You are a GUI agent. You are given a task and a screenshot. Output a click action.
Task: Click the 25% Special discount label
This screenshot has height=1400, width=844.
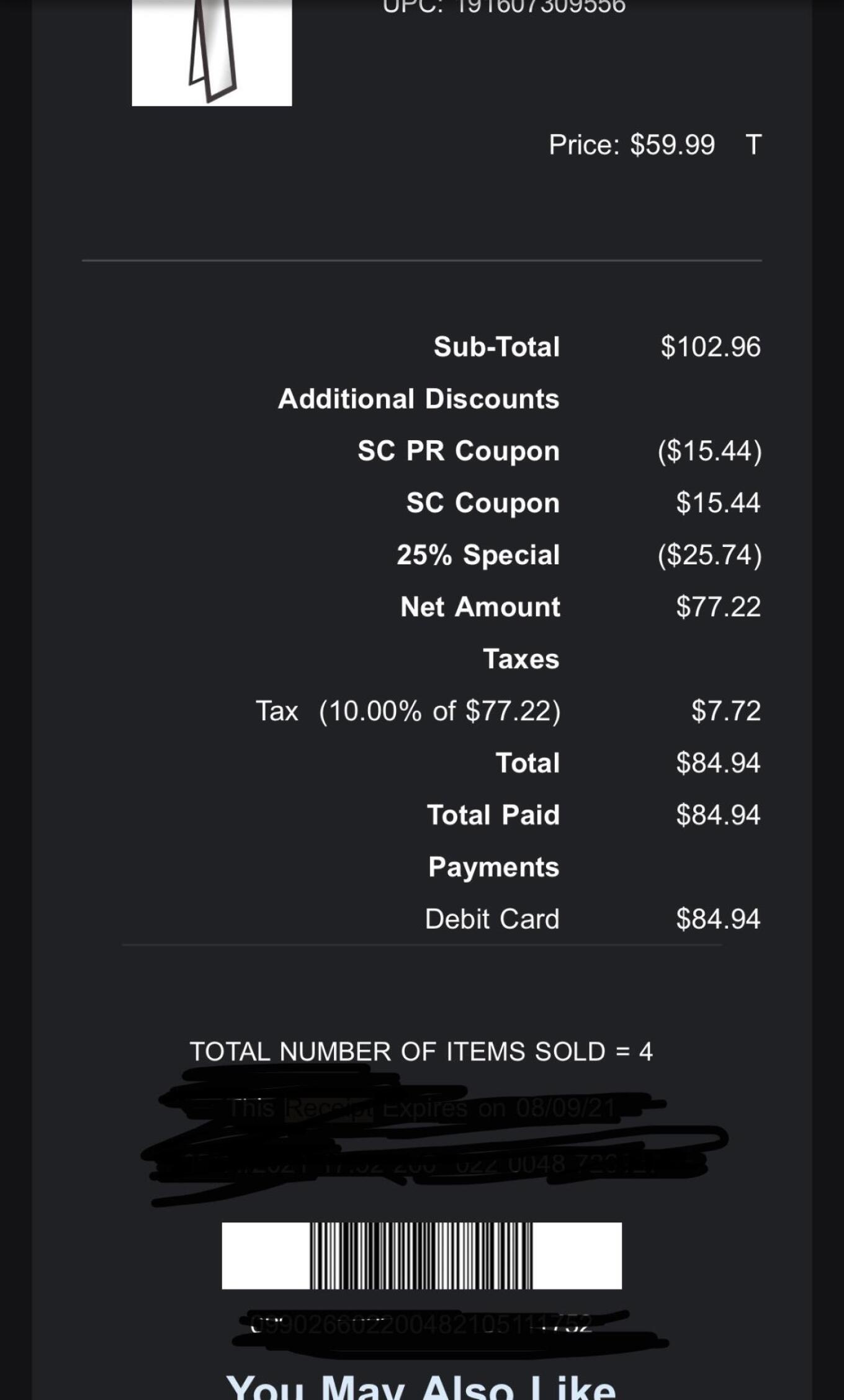click(x=478, y=555)
